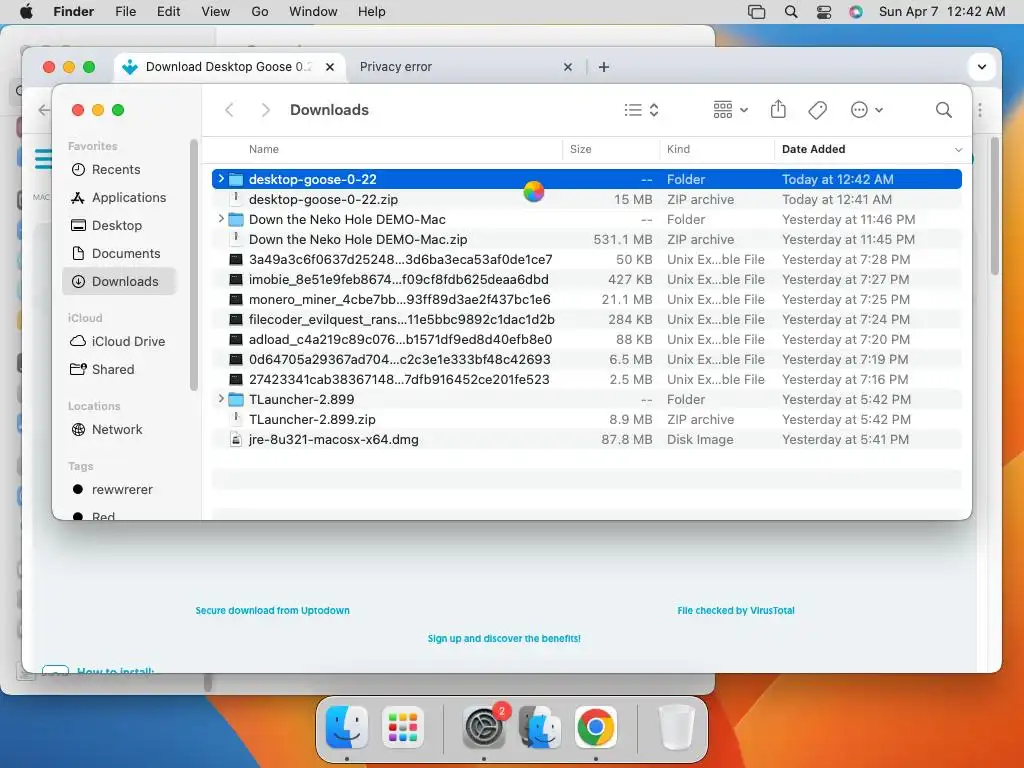Open Network location in sidebar
This screenshot has height=768, width=1024.
(119, 430)
